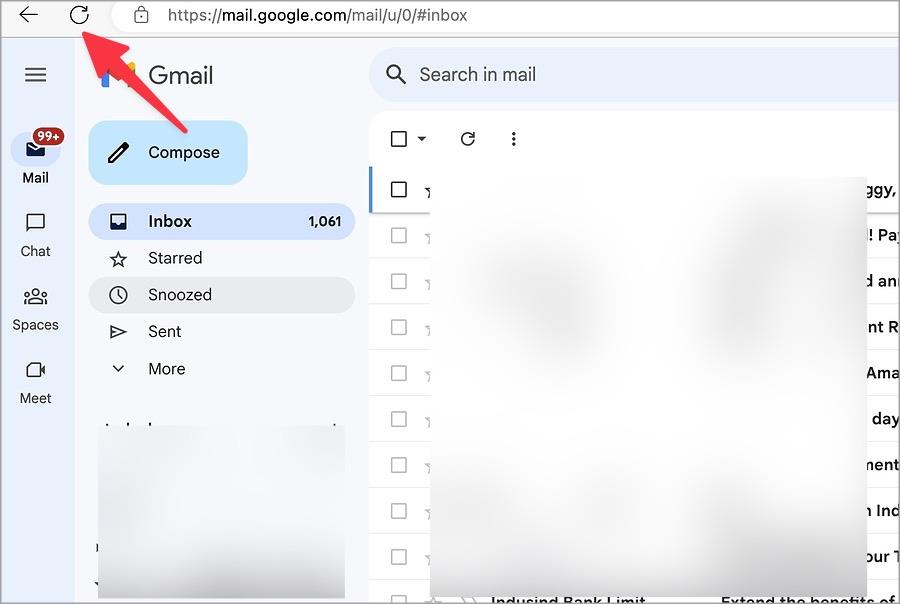
Task: Click the Inbox tray icon
Action: tap(118, 222)
